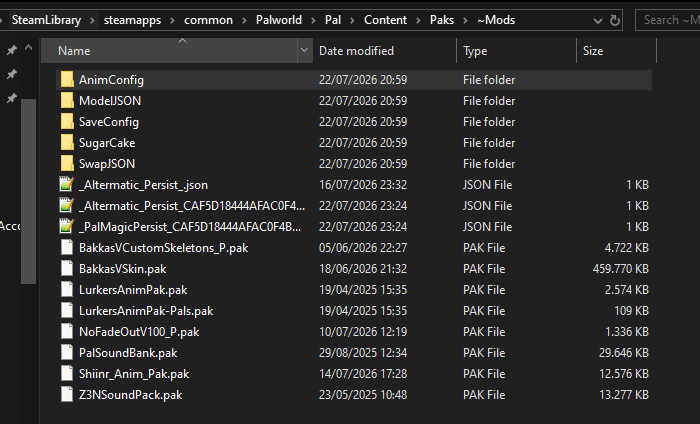
Task: Click the 16/07/2026 23:32 date cell
Action: pyautogui.click(x=363, y=185)
